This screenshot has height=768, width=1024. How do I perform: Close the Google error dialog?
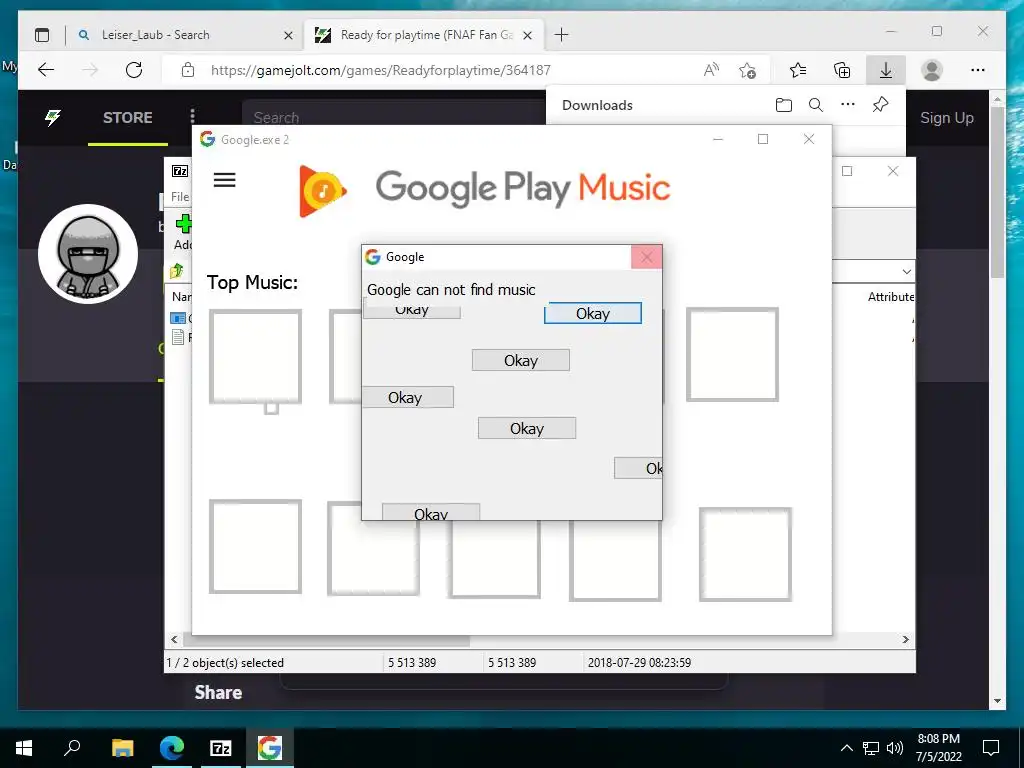tap(647, 257)
